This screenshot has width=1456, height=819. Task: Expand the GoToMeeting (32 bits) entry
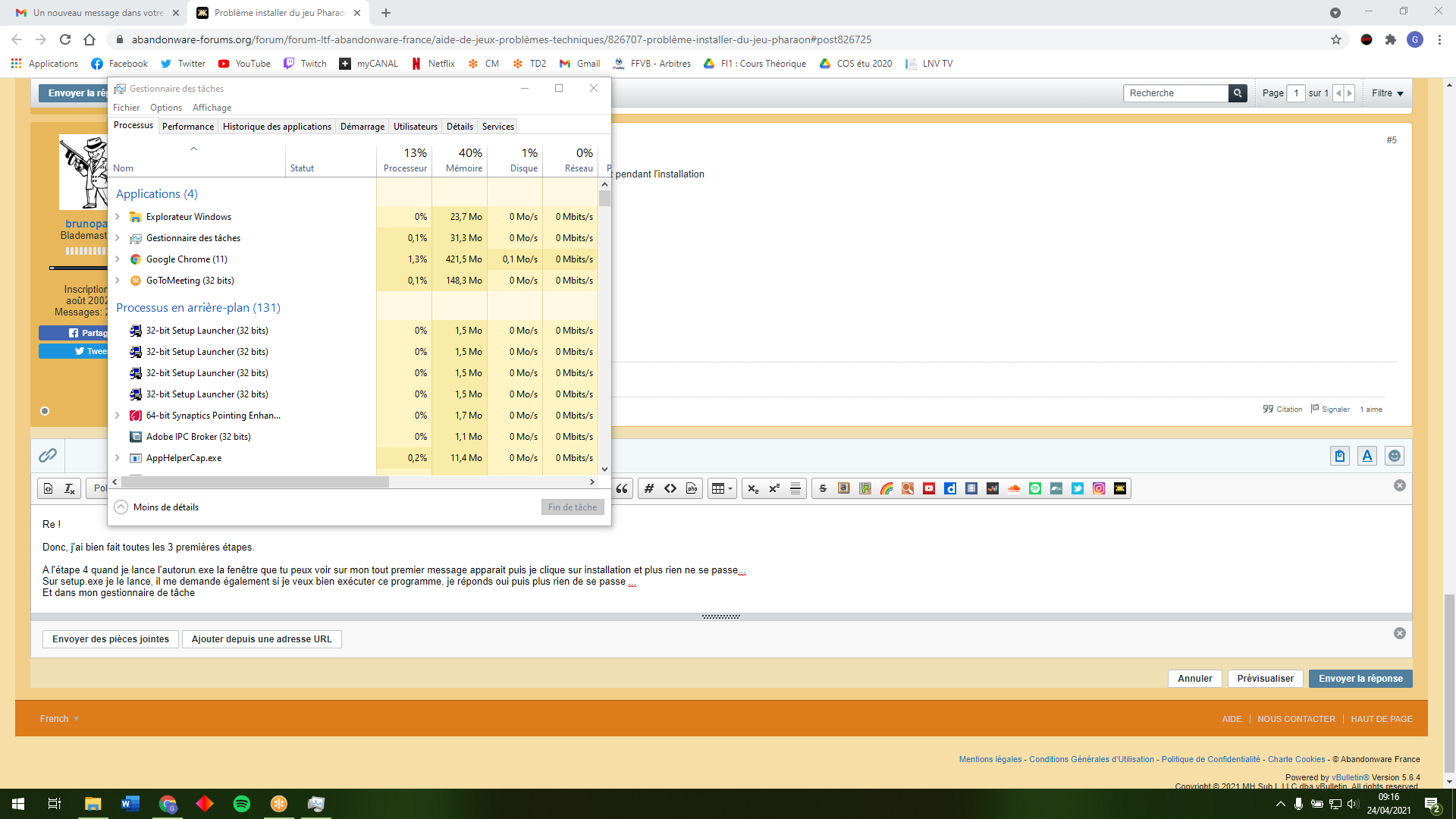pos(118,281)
